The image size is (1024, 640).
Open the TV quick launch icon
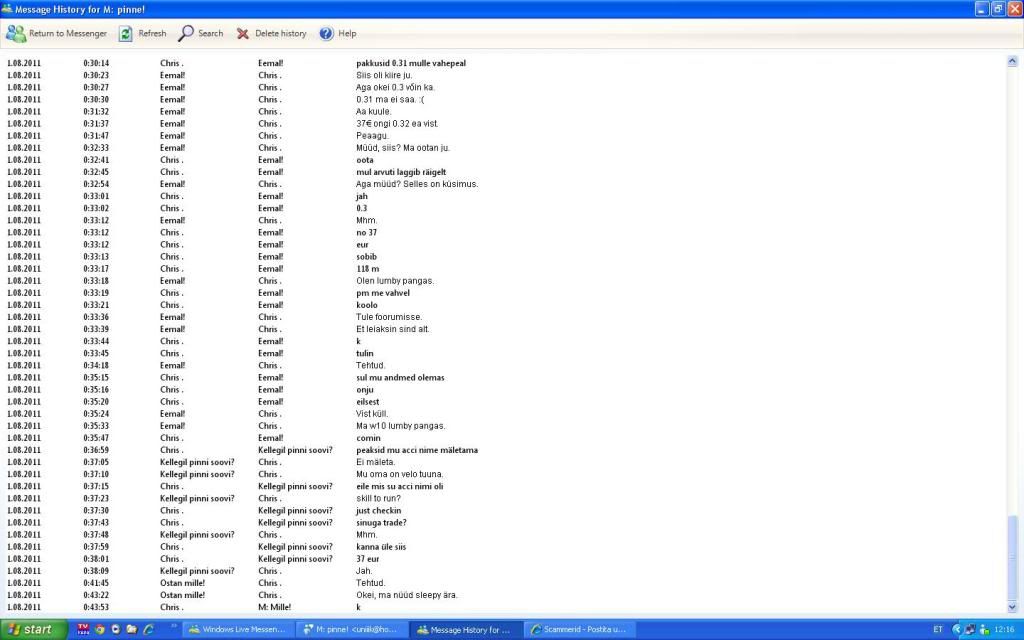tap(83, 630)
